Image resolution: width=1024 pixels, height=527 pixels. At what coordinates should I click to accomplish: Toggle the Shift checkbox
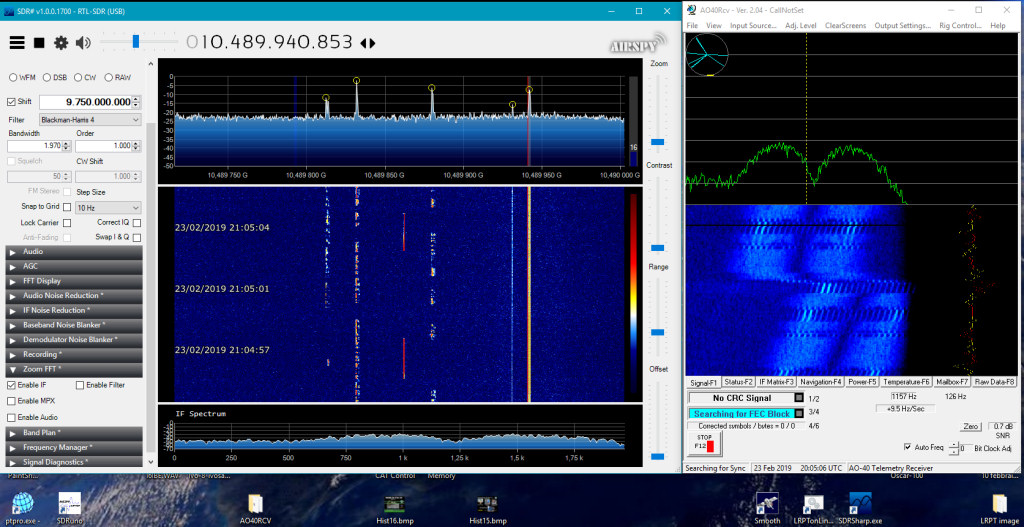pos(11,102)
